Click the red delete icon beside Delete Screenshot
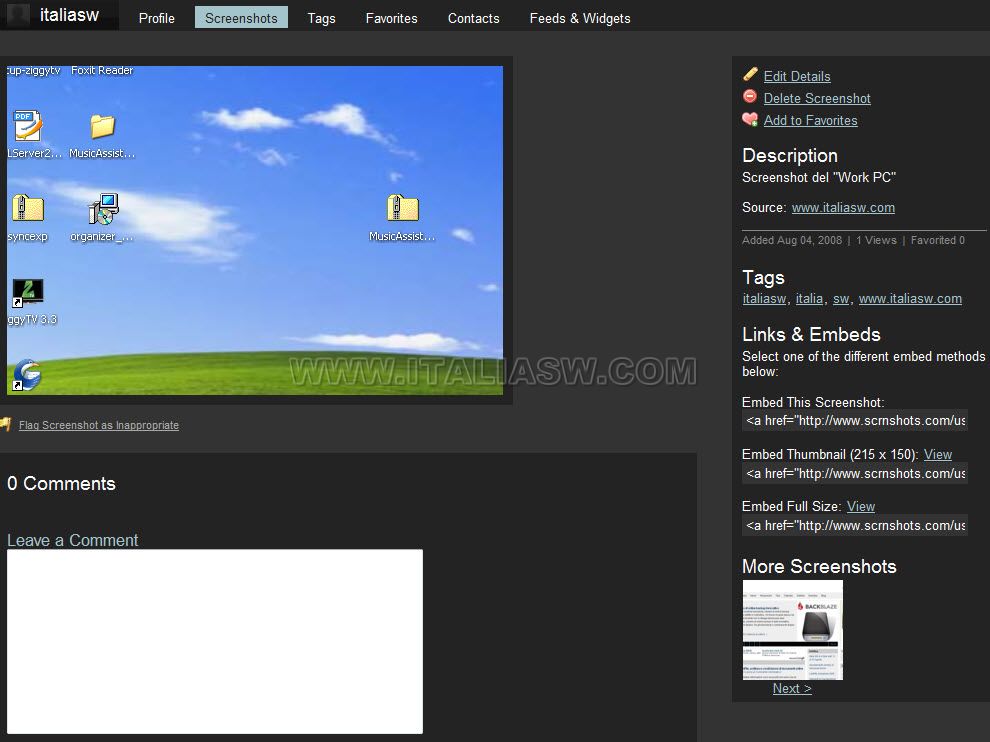This screenshot has width=990, height=742. pos(749,97)
